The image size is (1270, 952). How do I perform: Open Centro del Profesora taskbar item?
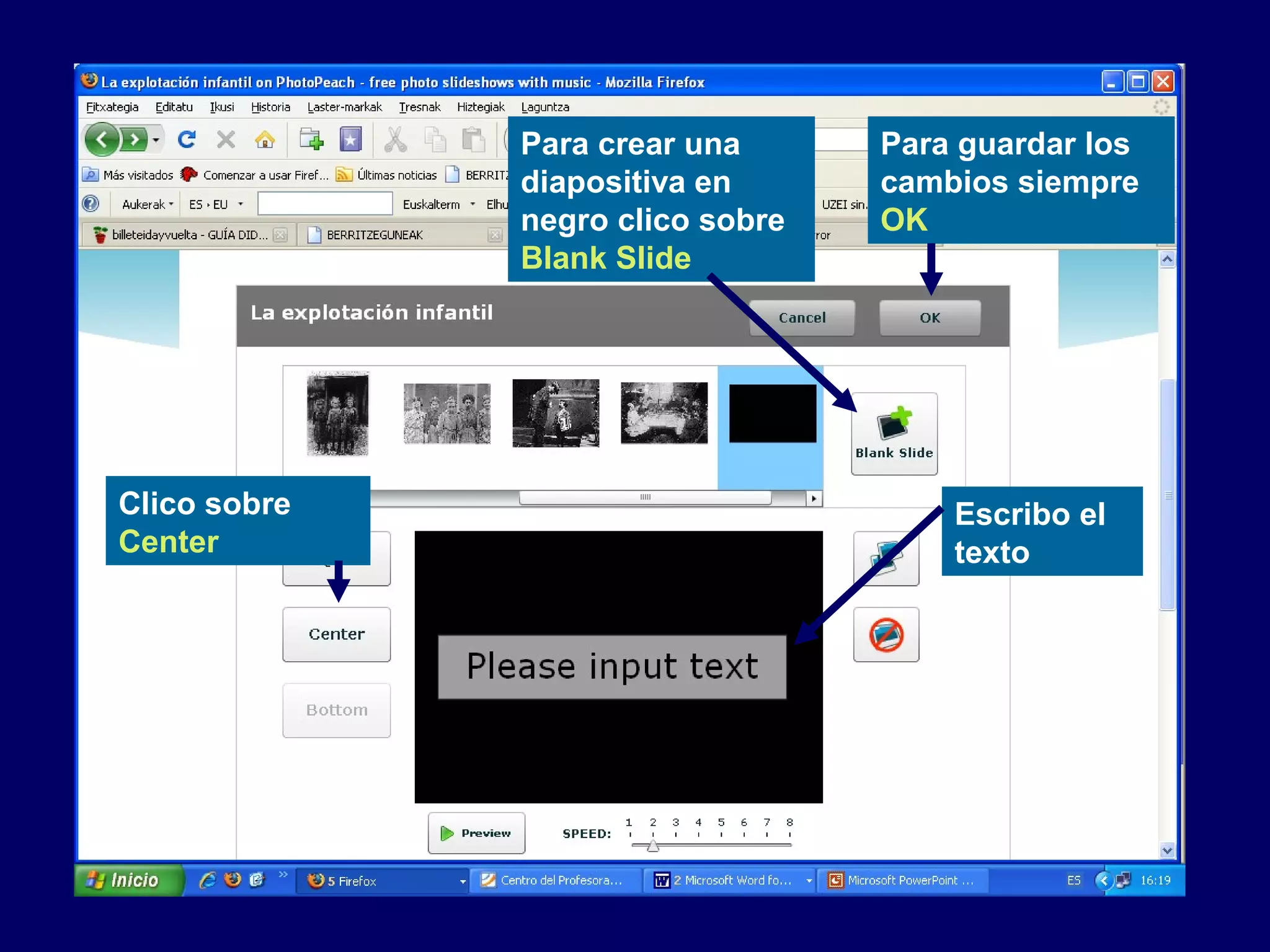(x=556, y=881)
